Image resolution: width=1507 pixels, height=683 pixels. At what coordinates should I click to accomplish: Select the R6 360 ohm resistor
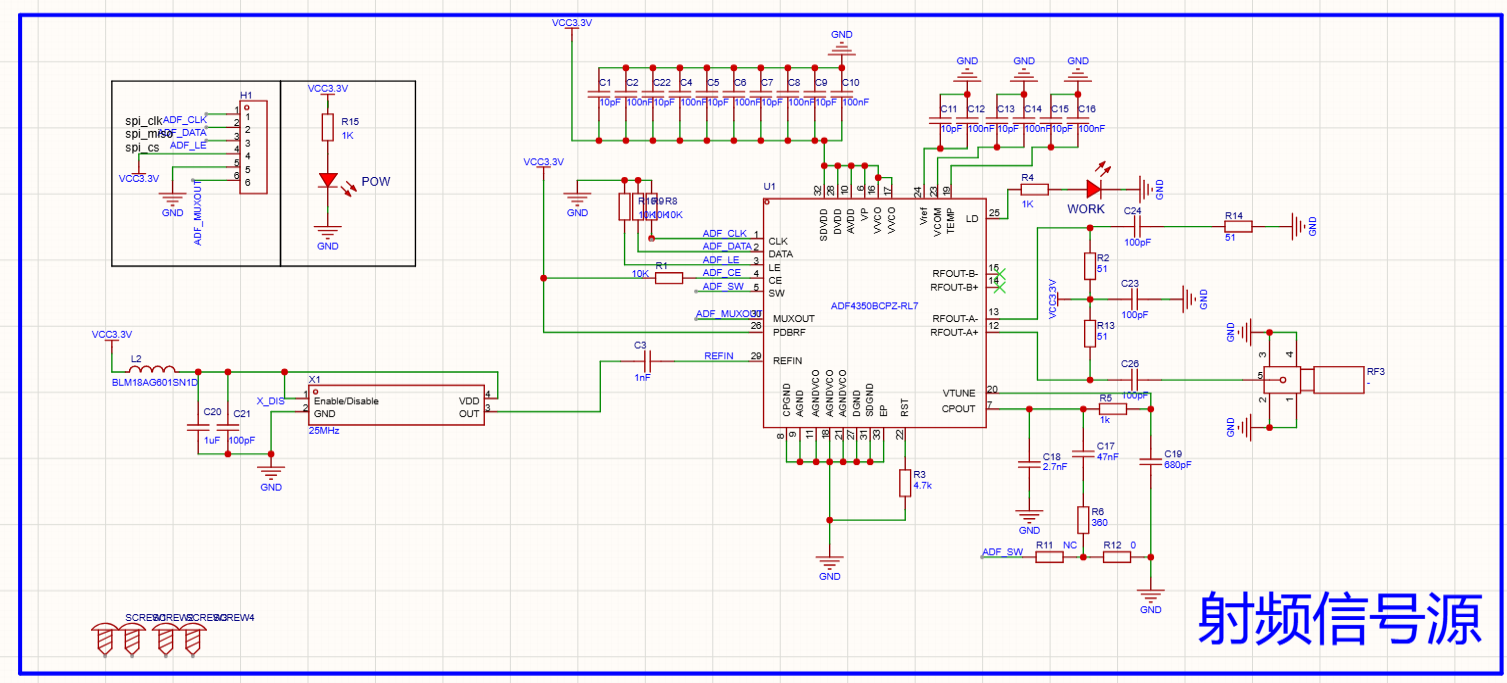click(1082, 520)
